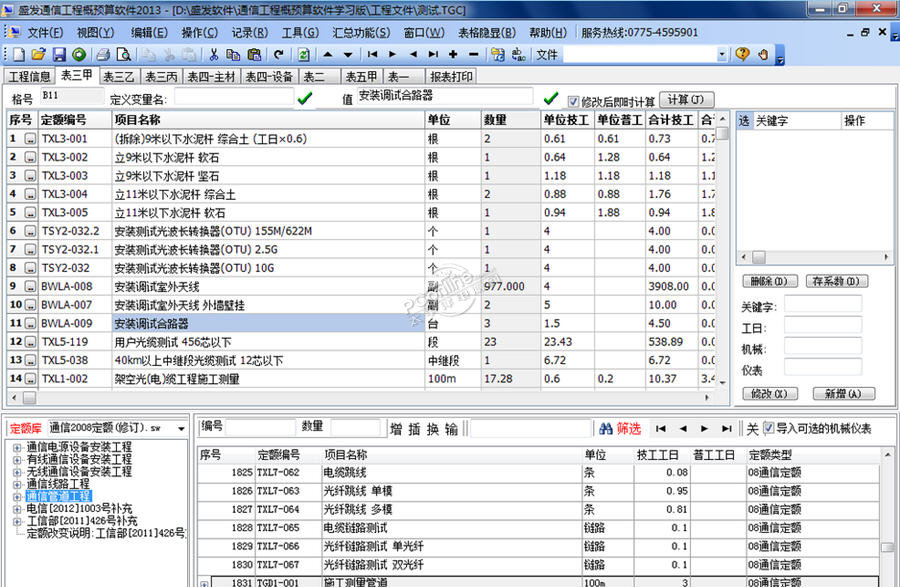Toggle 修改后即时计算 checkbox
Screen dimensions: 900x587
[573, 101]
